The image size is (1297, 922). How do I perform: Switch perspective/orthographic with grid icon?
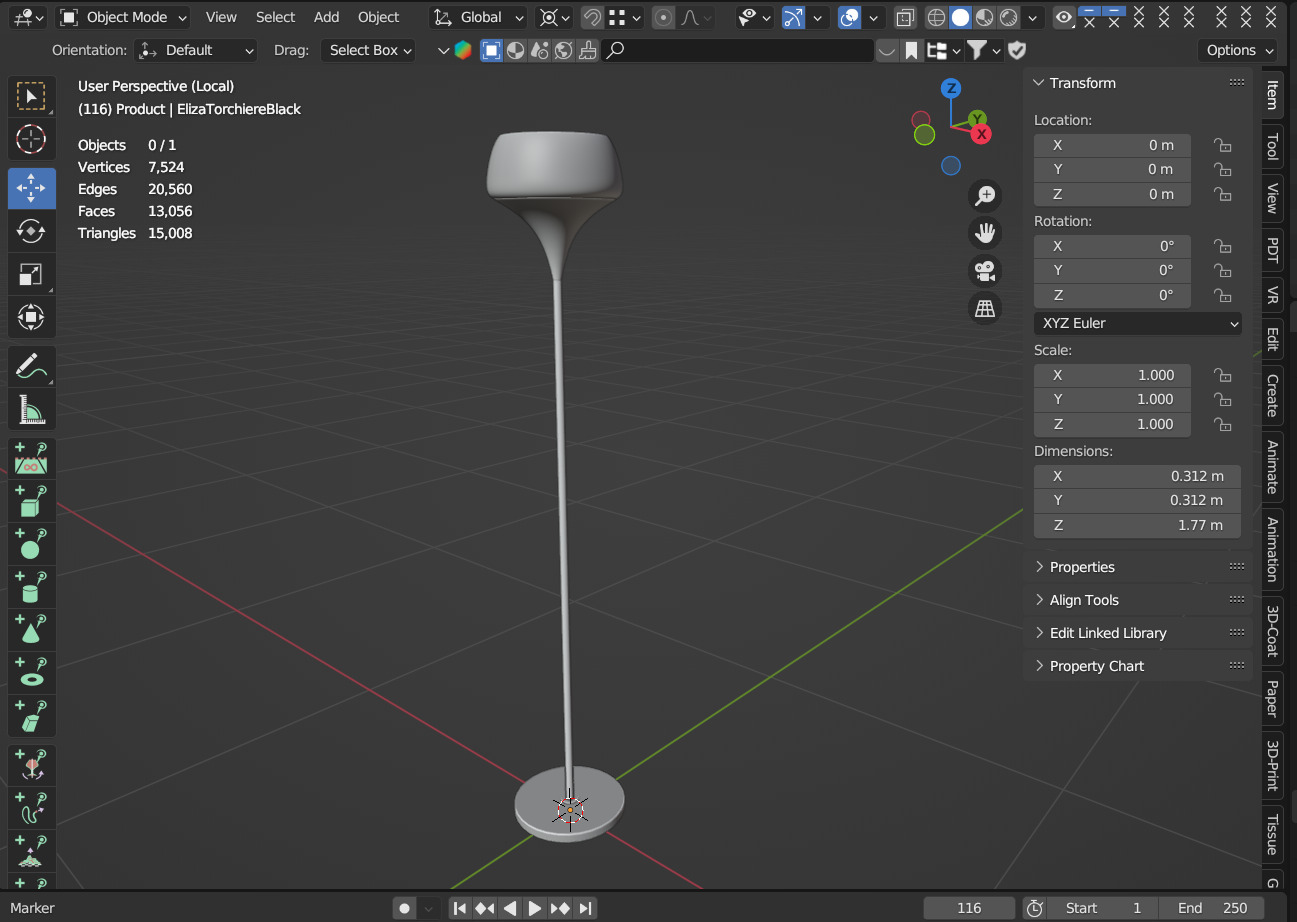pos(986,309)
